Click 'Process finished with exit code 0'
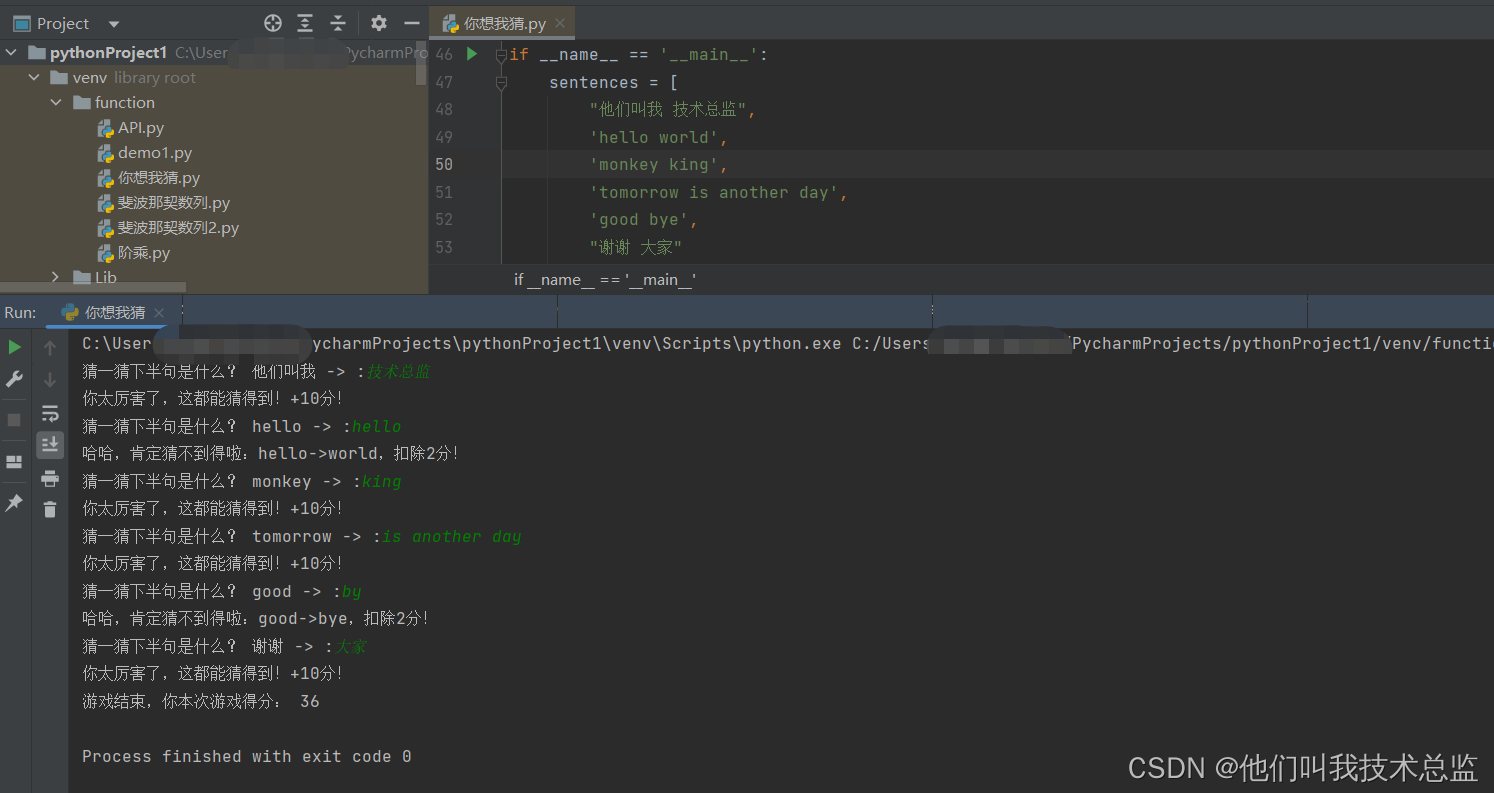The image size is (1494, 793). click(246, 757)
